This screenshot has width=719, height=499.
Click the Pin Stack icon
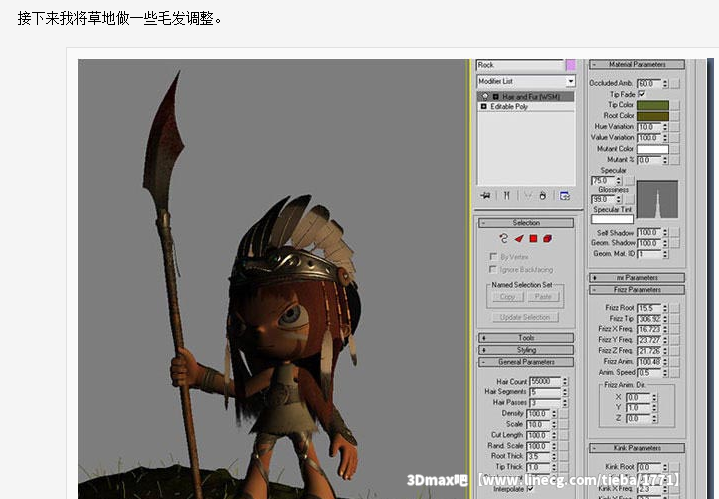click(485, 196)
